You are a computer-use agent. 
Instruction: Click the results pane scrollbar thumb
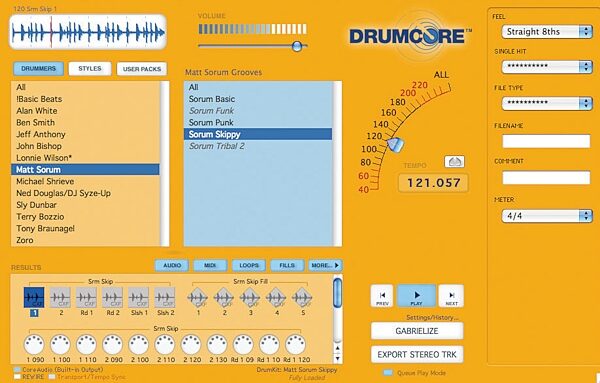click(x=338, y=293)
